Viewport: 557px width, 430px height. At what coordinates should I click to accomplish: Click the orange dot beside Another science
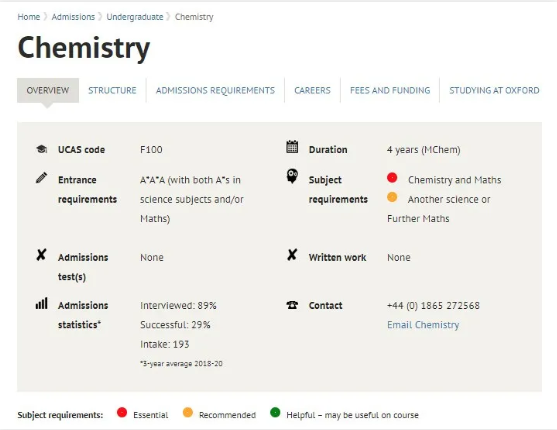(x=392, y=197)
